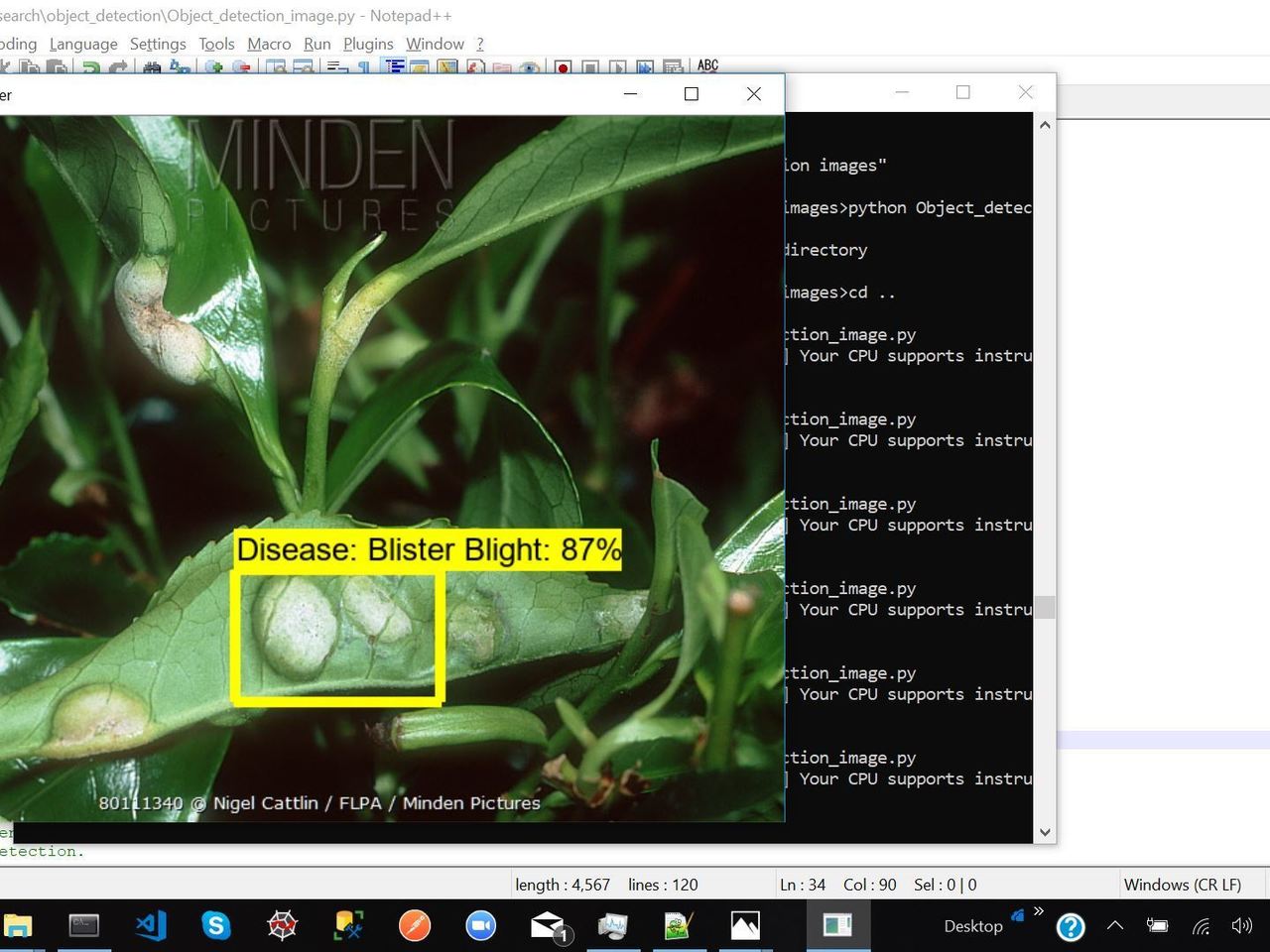Show hidden tray icons arrow
This screenshot has width=1270, height=952.
(x=1115, y=925)
